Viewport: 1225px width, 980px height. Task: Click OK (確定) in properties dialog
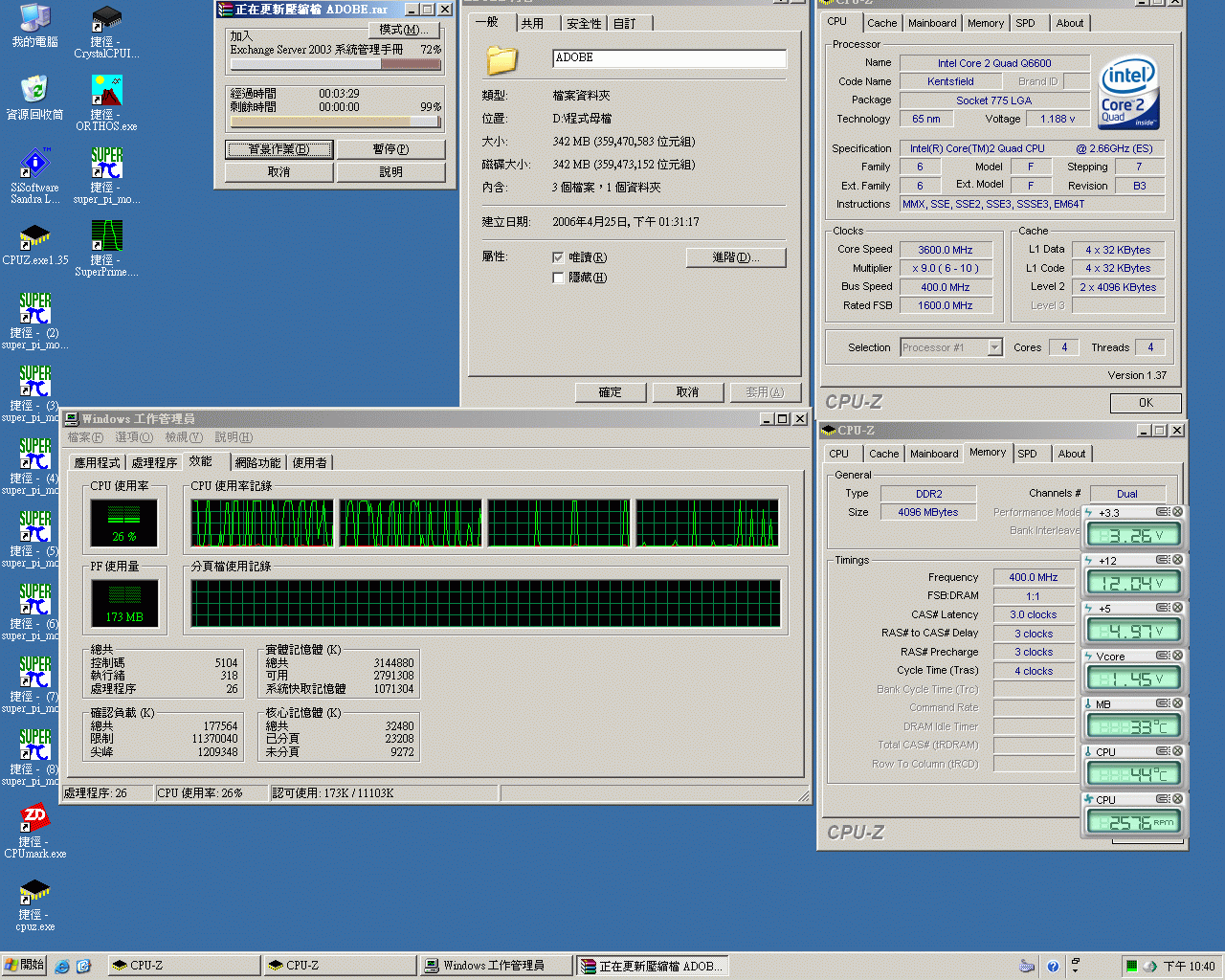coord(611,392)
